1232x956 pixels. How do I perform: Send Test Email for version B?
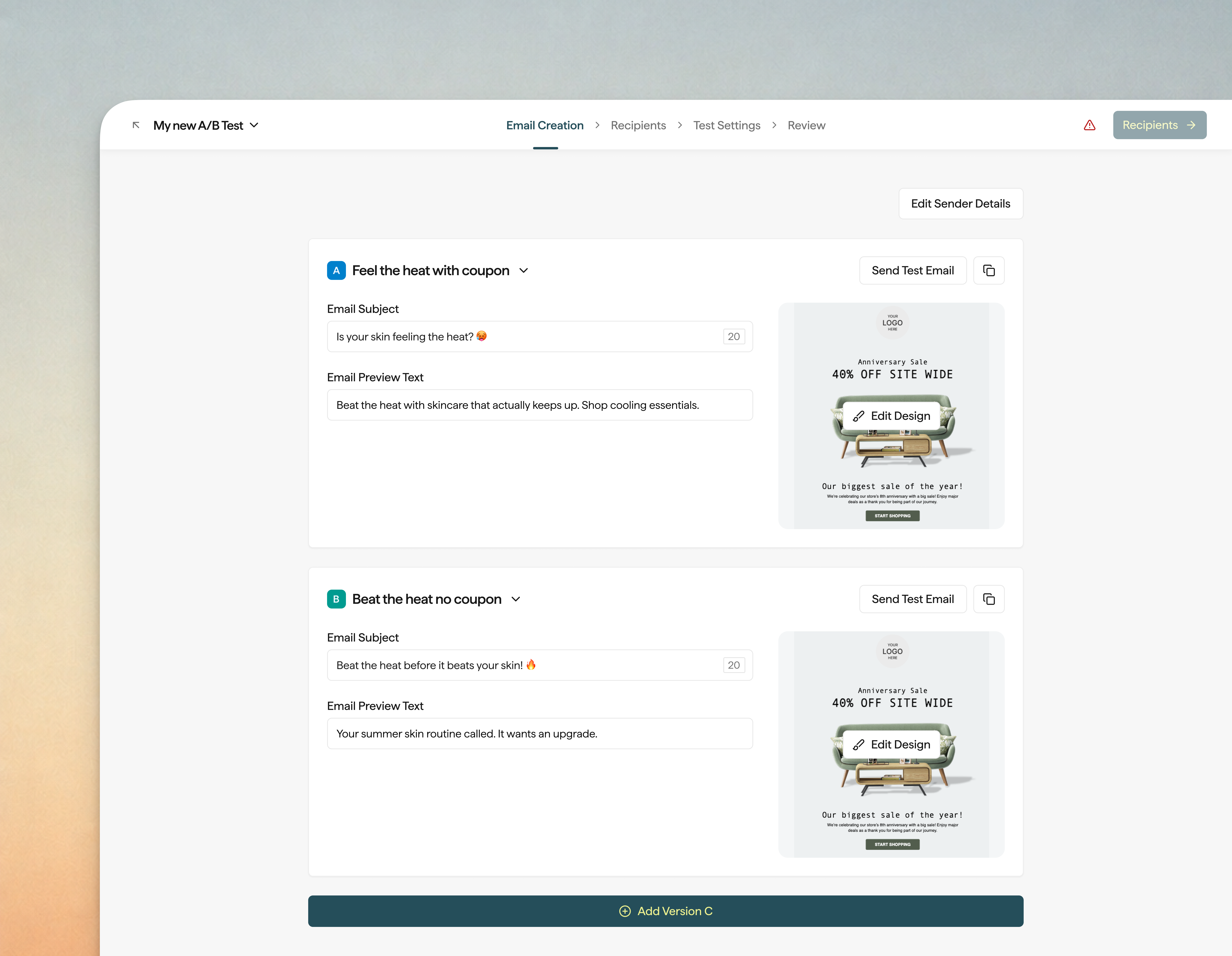tap(913, 599)
